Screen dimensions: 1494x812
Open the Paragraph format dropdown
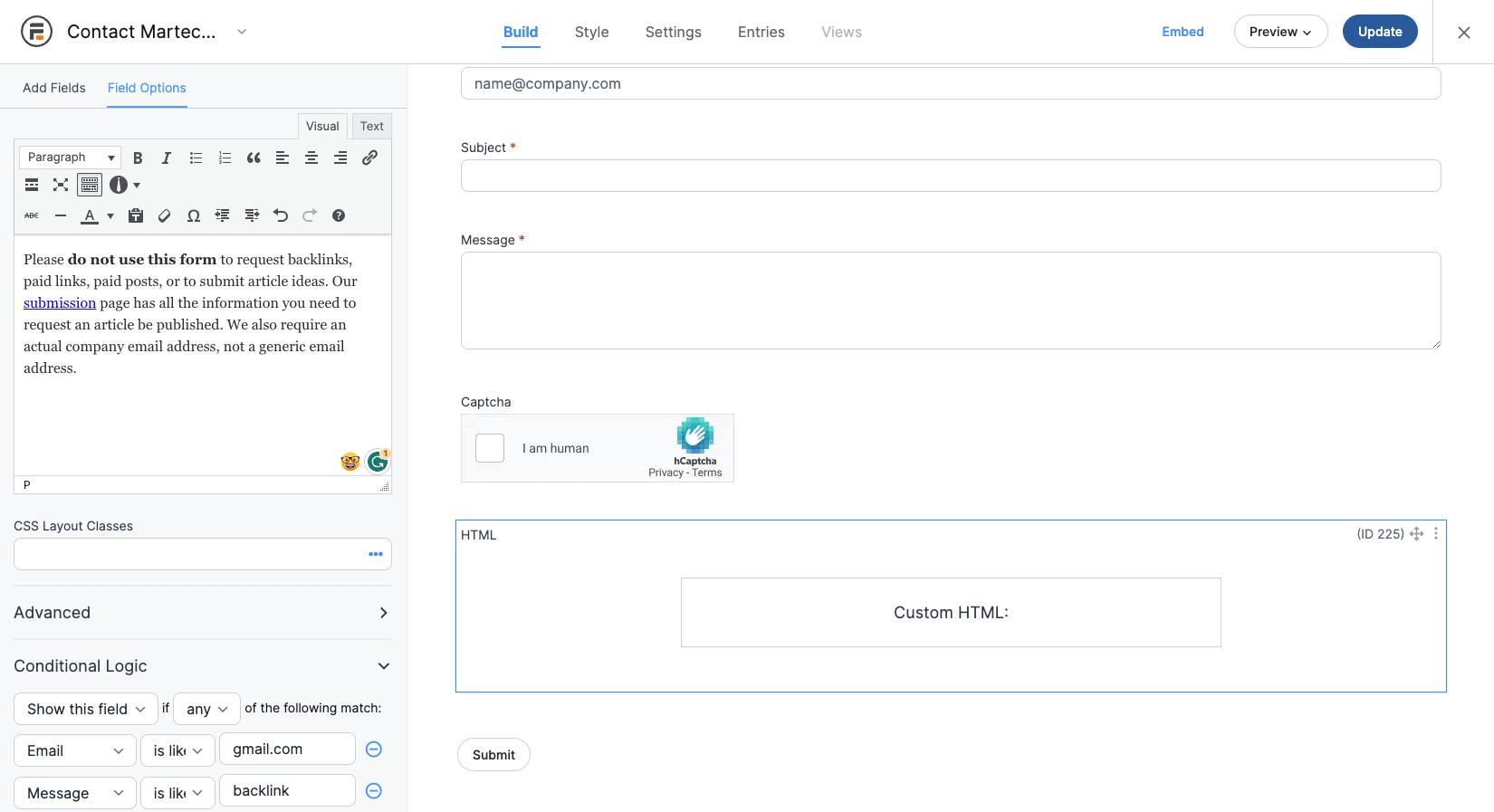point(70,158)
